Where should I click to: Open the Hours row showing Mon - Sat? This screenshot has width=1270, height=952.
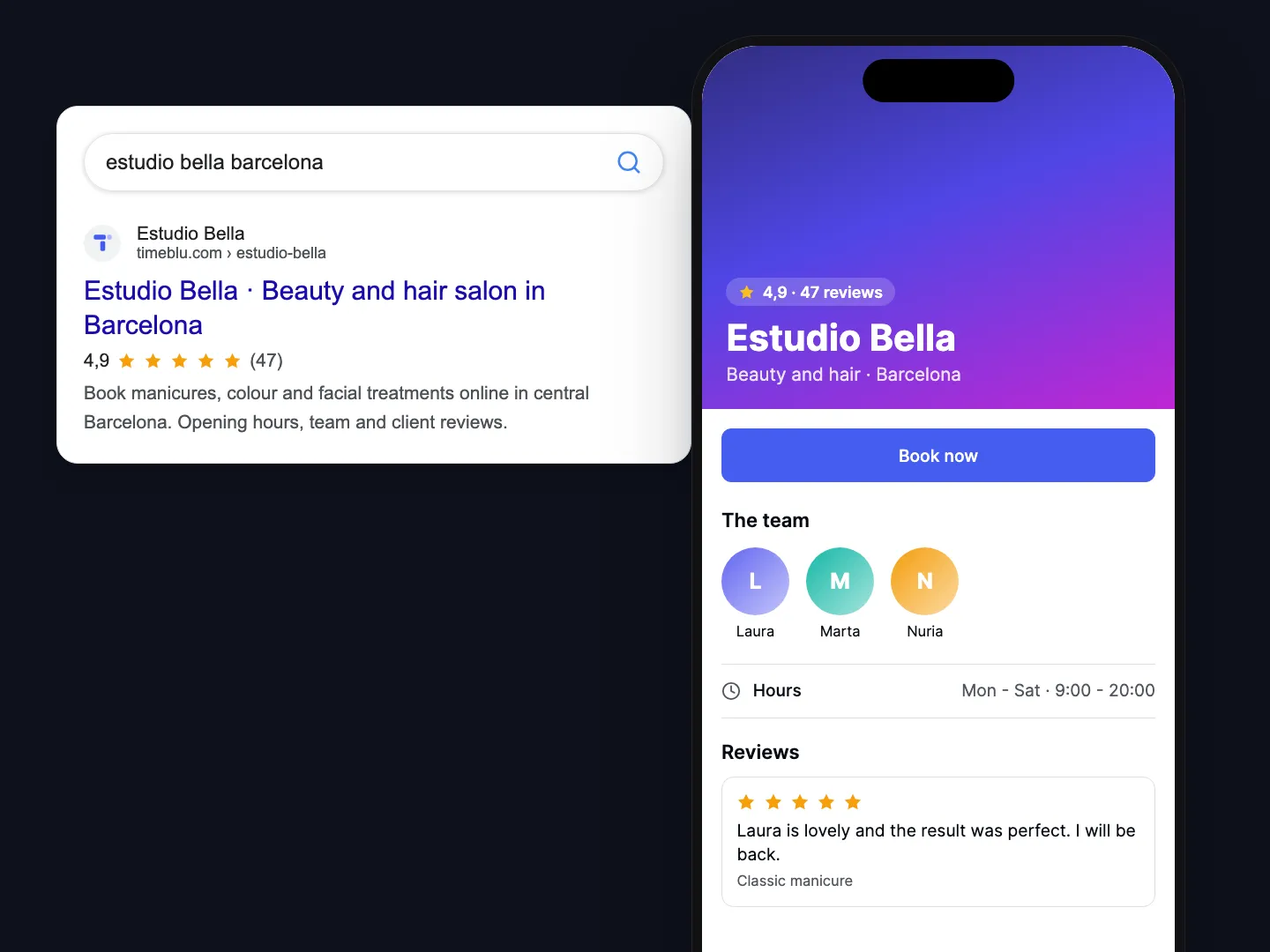point(938,691)
